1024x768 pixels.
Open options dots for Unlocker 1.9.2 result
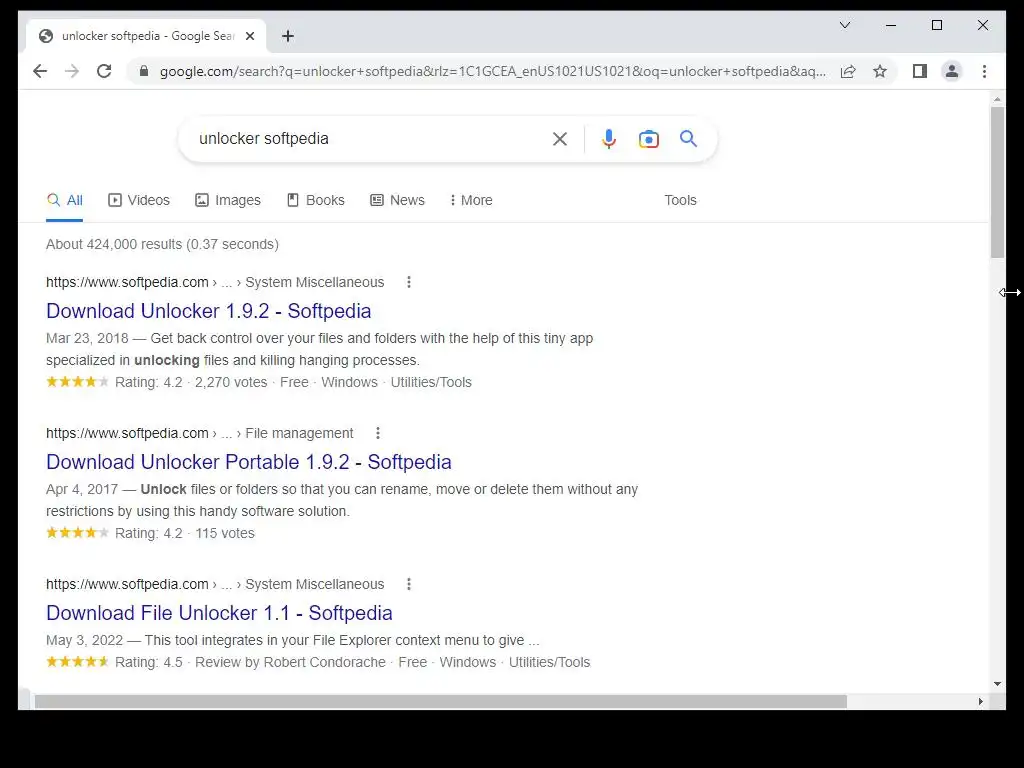[409, 282]
